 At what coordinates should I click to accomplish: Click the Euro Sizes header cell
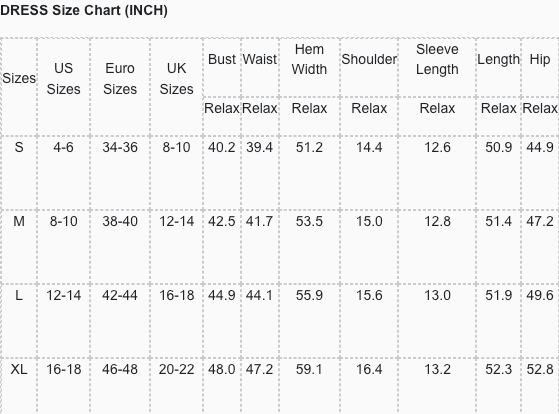pyautogui.click(x=120, y=78)
